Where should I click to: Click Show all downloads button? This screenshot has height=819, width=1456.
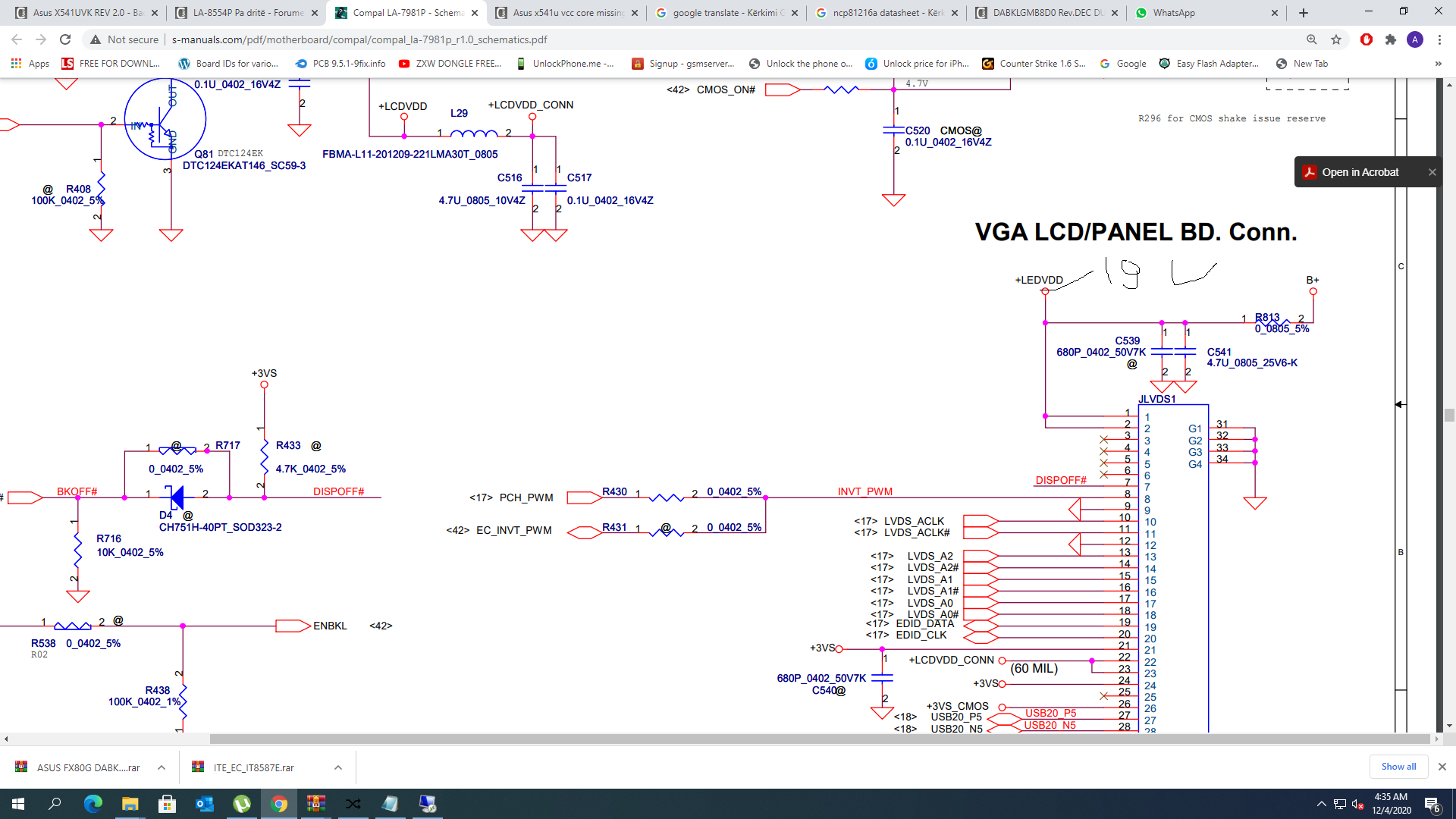click(x=1398, y=767)
